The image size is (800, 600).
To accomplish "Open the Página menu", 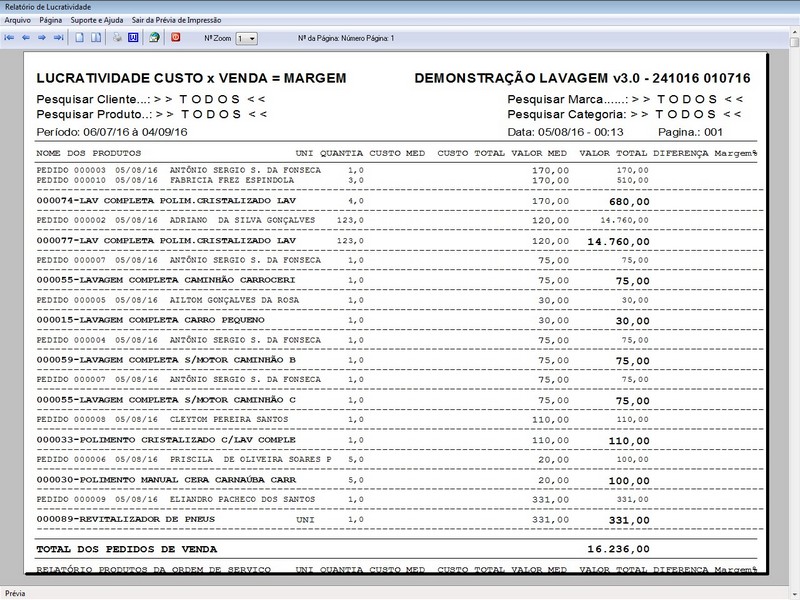I will [51, 20].
